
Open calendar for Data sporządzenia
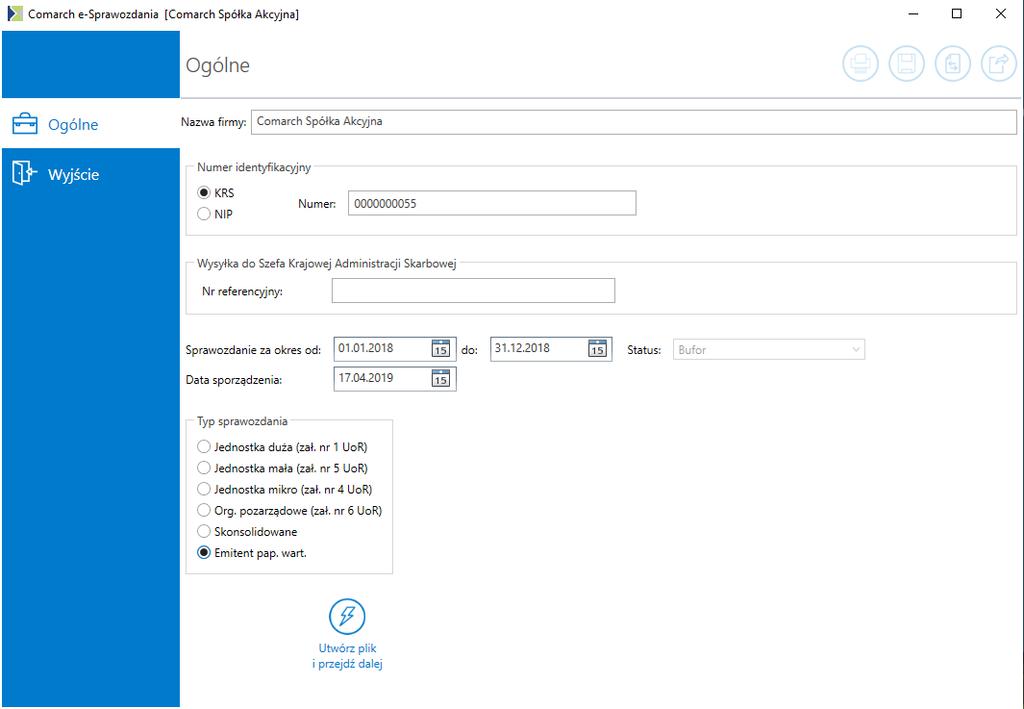point(441,379)
